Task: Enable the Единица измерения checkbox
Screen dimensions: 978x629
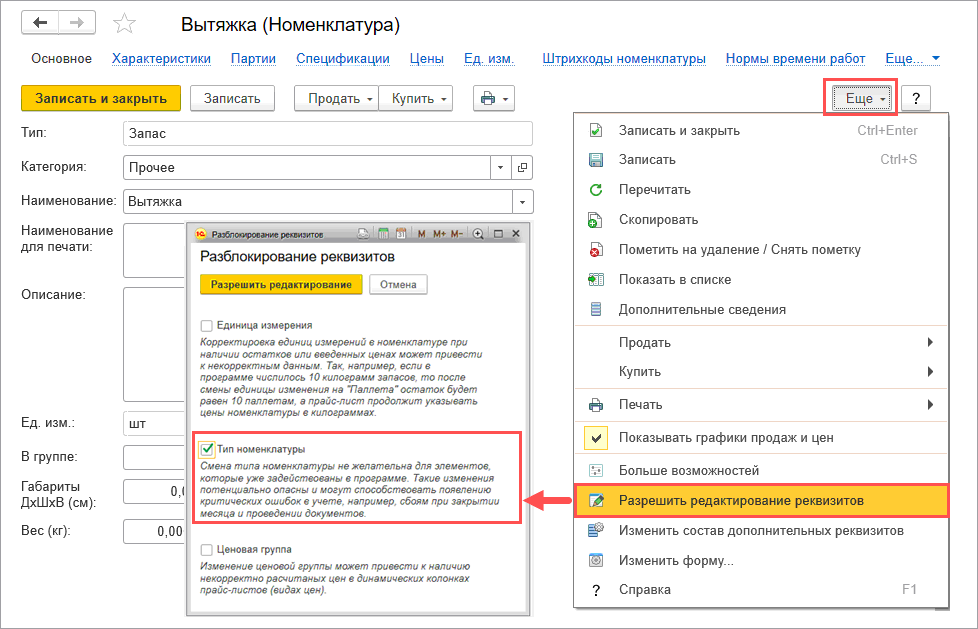Action: point(207,325)
